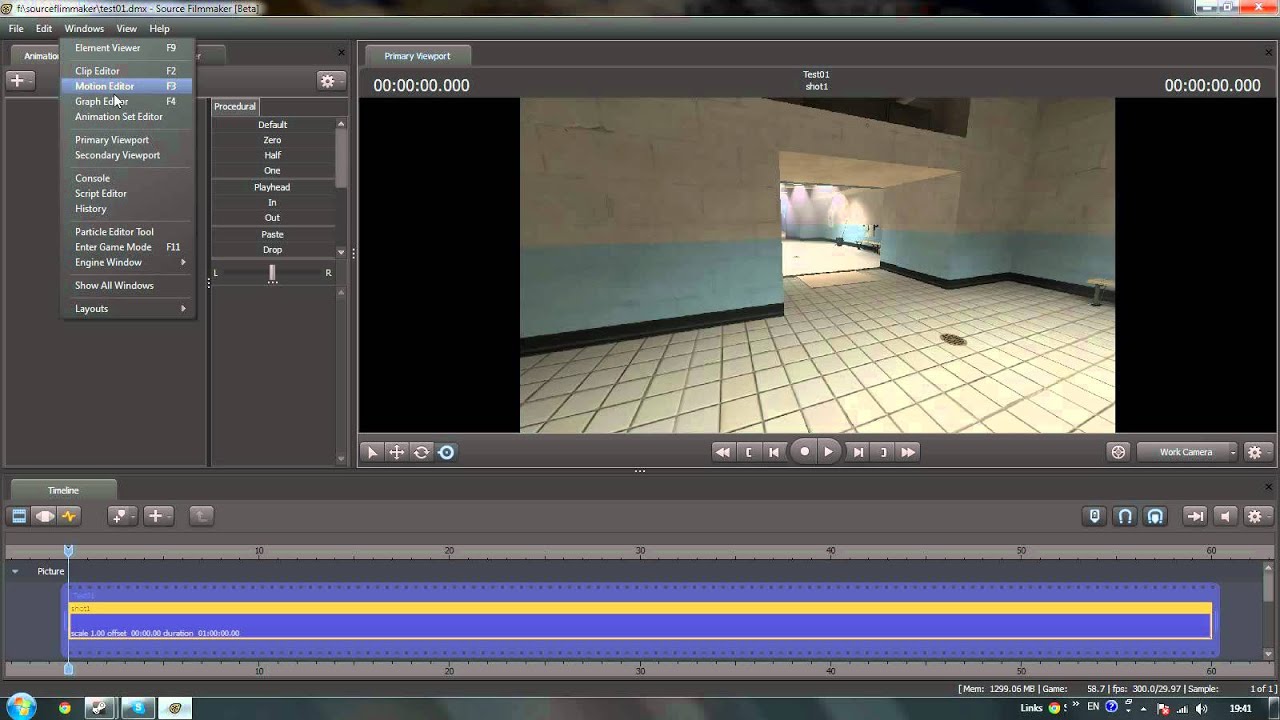Apply the Zero procedural preset
This screenshot has width=1280, height=720.
(272, 140)
